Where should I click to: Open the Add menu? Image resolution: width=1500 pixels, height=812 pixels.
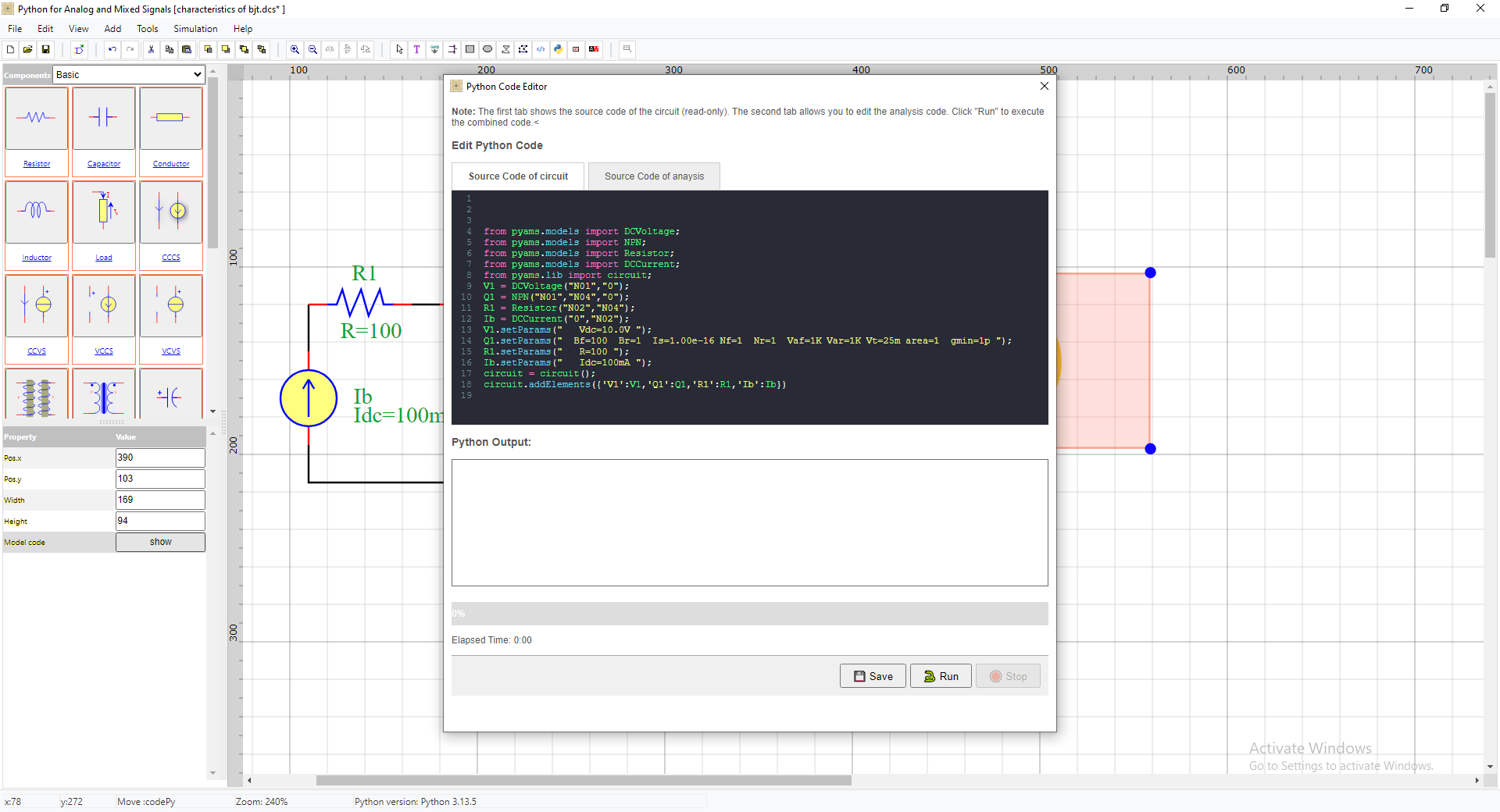(113, 29)
